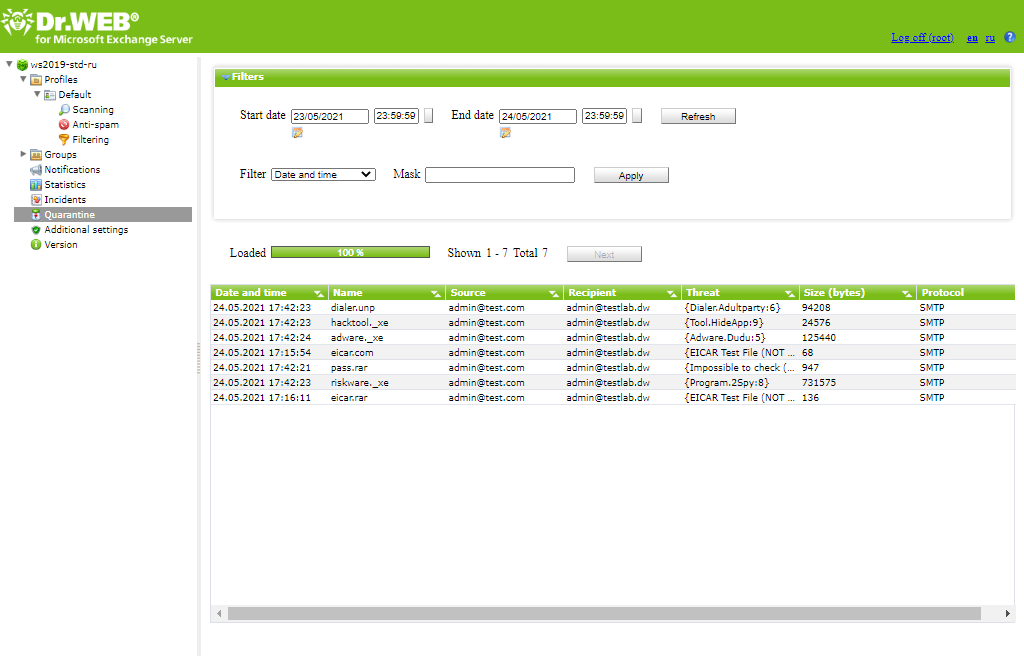Open the Scanning settings section

pos(93,110)
